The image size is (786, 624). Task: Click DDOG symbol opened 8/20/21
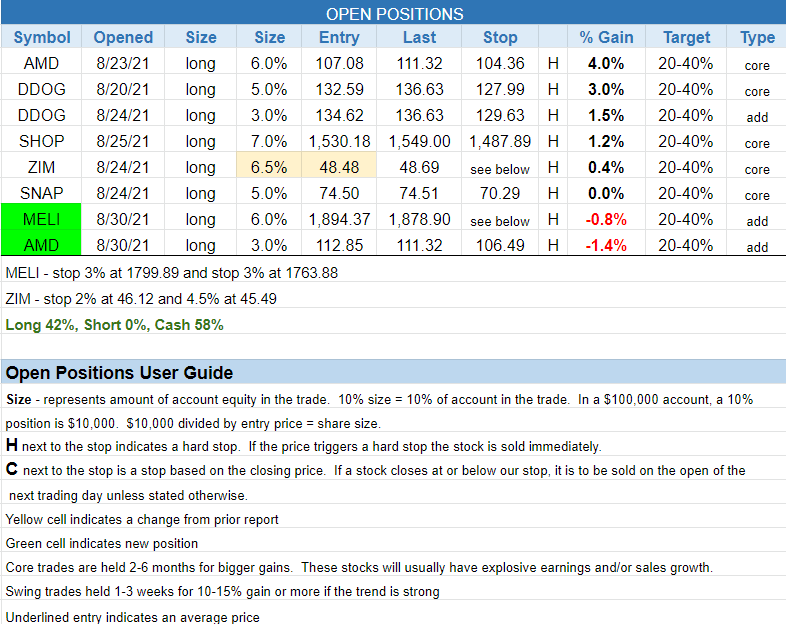41,89
